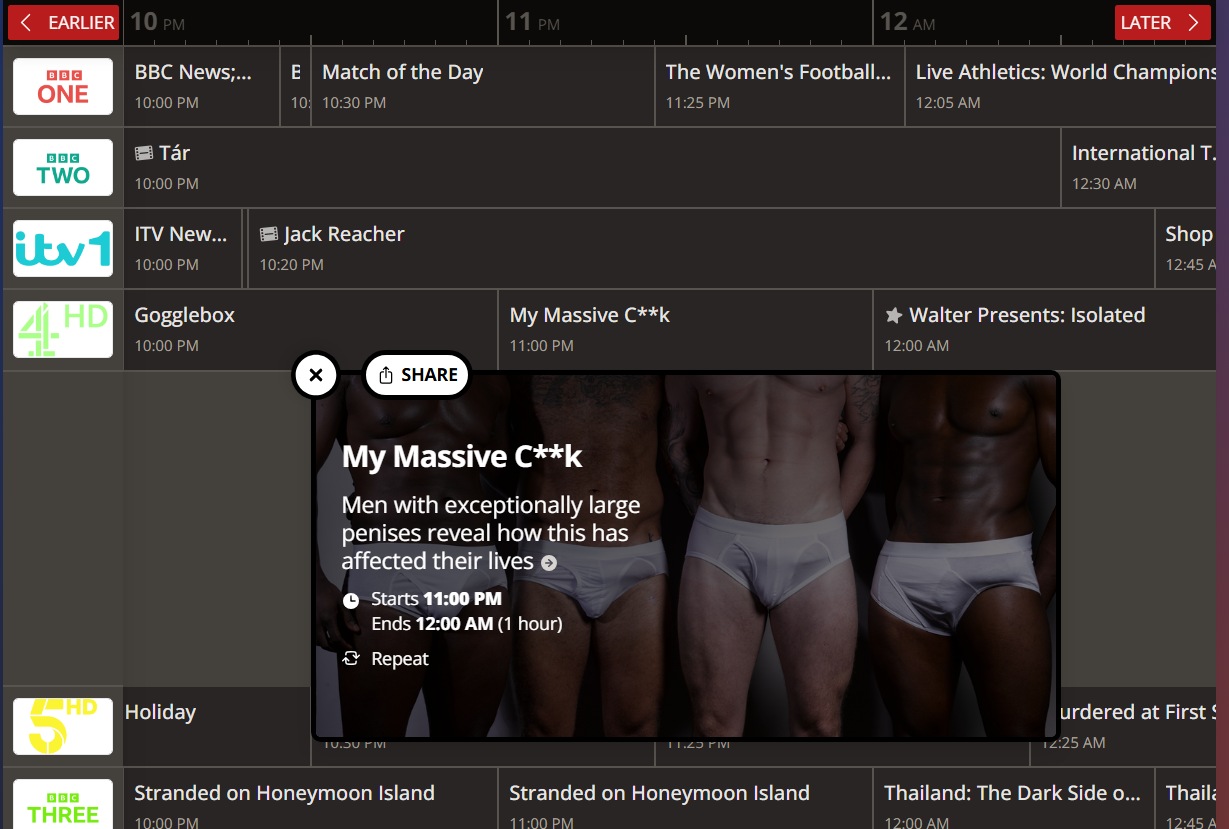Select Murdered at First Sight listing

1138,726
